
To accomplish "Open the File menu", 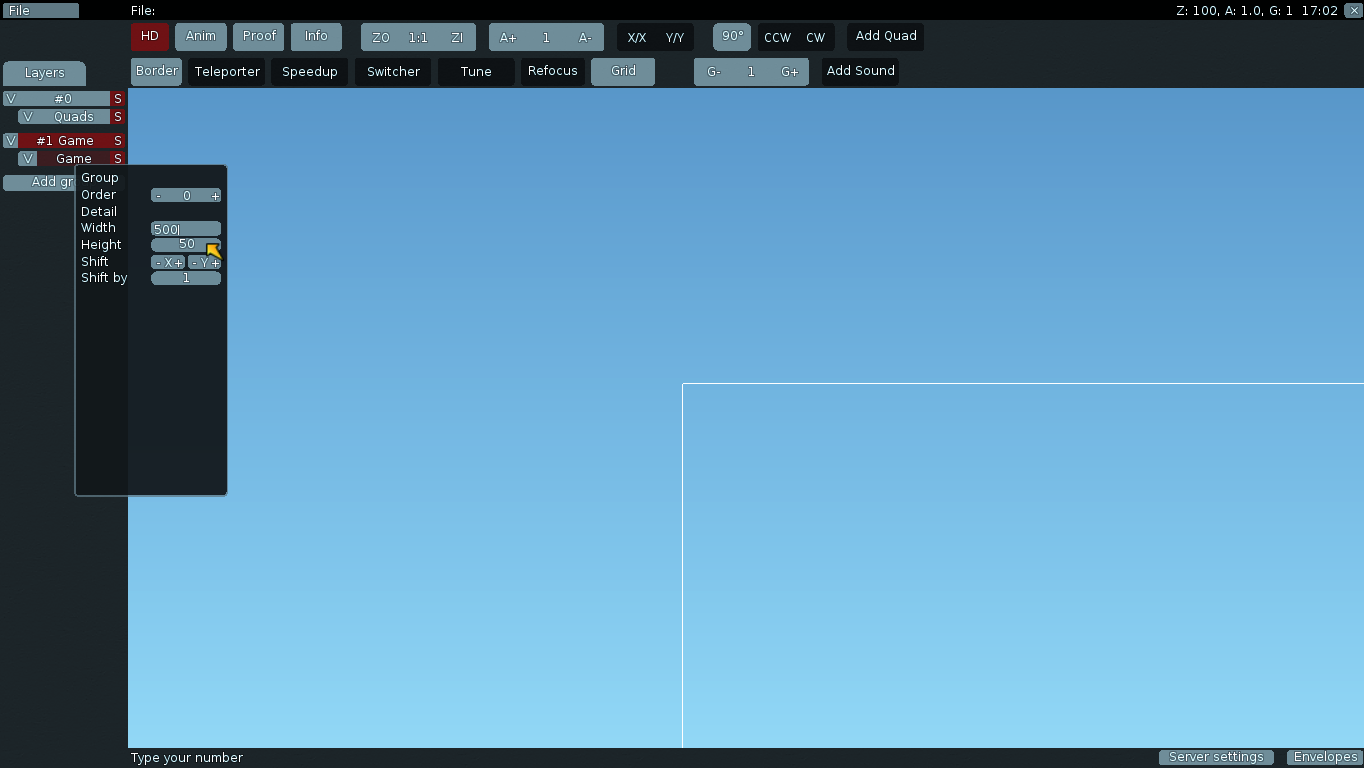I will 40,11.
